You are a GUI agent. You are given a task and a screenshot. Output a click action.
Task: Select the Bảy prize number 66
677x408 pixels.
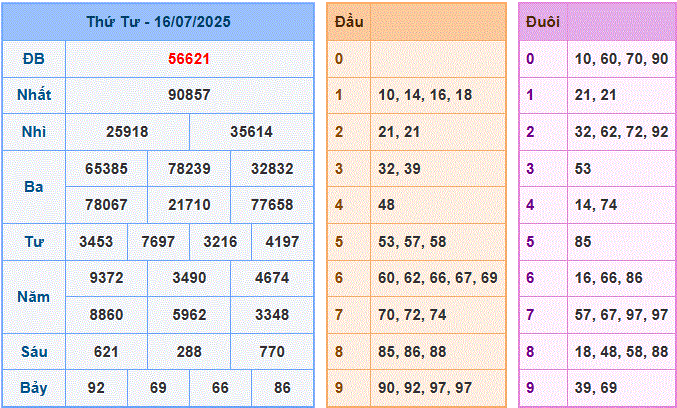[x=220, y=388]
